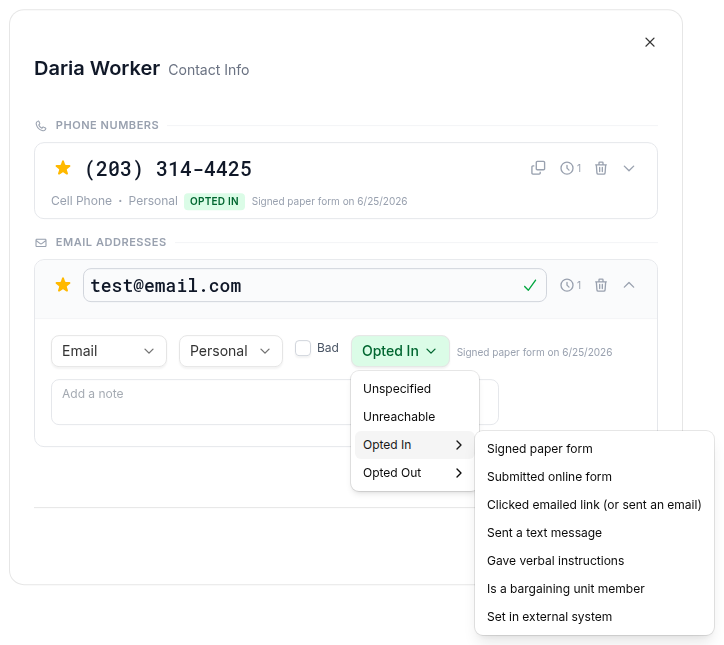The height and width of the screenshot is (645, 724).
Task: Click the Cell Phone label
Action: pyautogui.click(x=81, y=201)
